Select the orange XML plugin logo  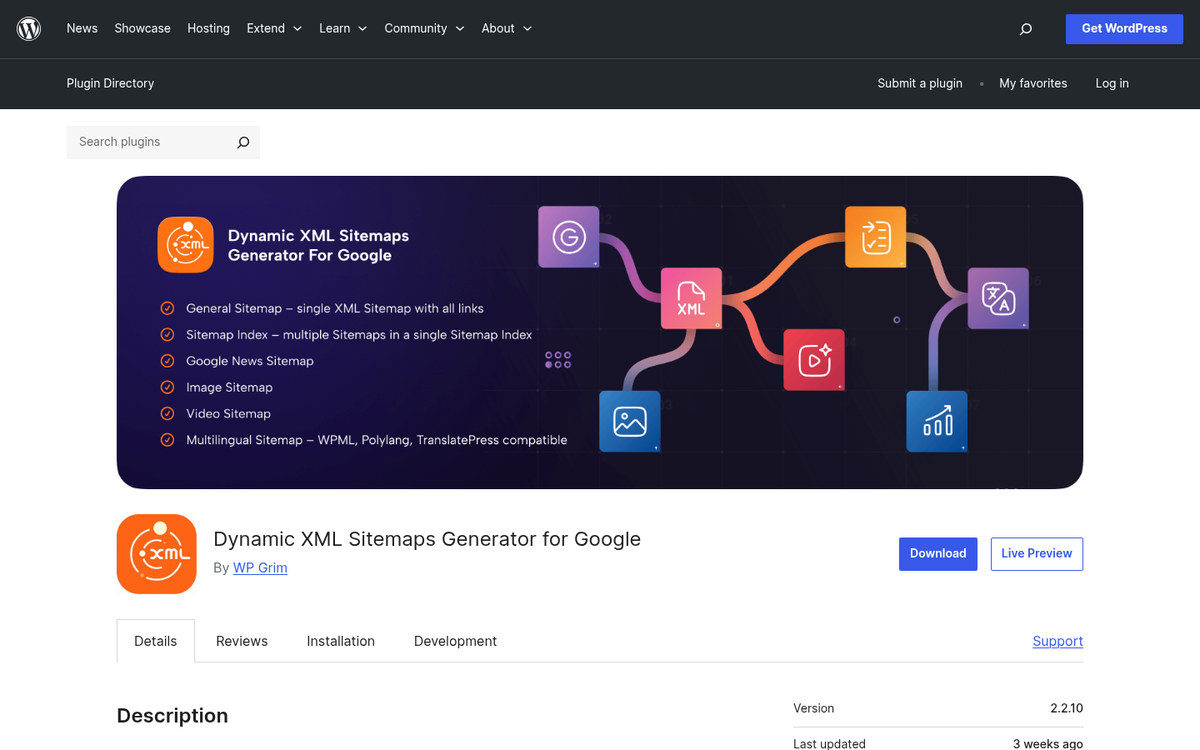pyautogui.click(x=156, y=553)
